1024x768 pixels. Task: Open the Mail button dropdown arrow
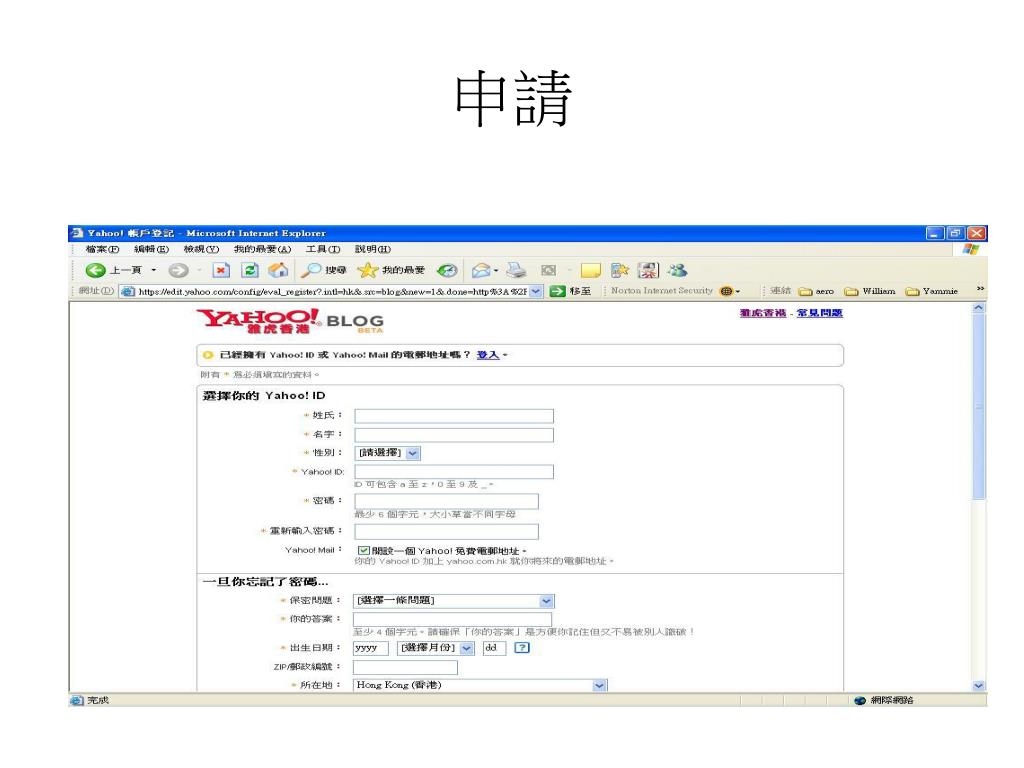[x=496, y=270]
